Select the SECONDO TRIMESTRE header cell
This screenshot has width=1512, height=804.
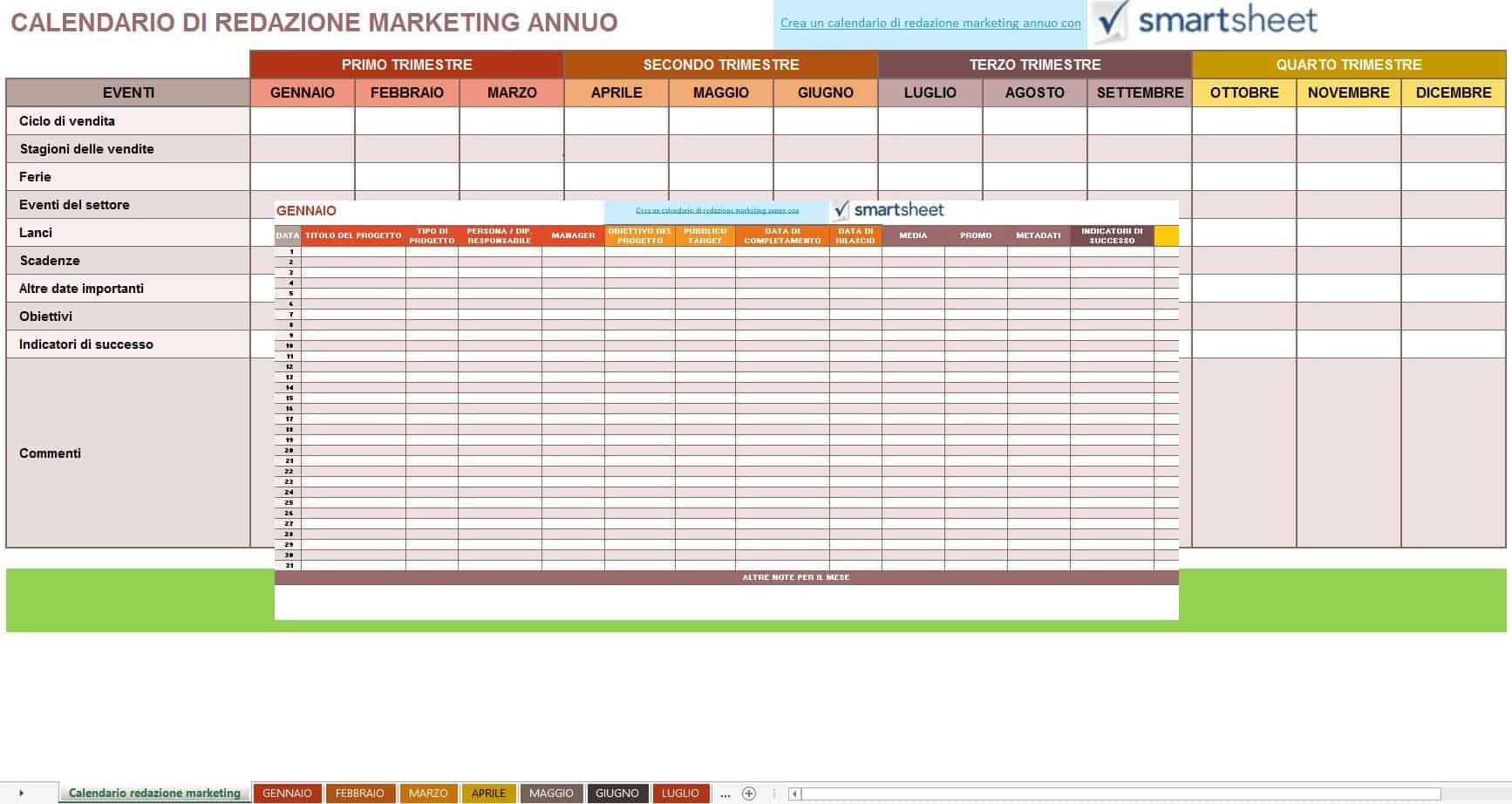(x=721, y=65)
